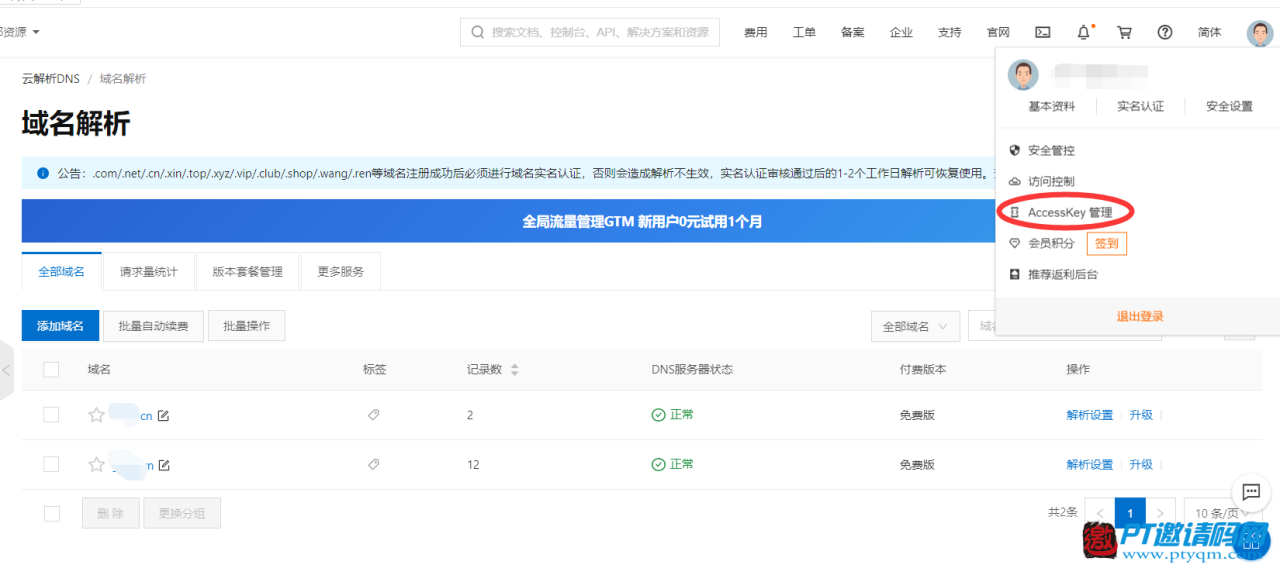This screenshot has width=1280, height=575.
Task: Open the Cloud Shell terminal icon
Action: point(1042,32)
